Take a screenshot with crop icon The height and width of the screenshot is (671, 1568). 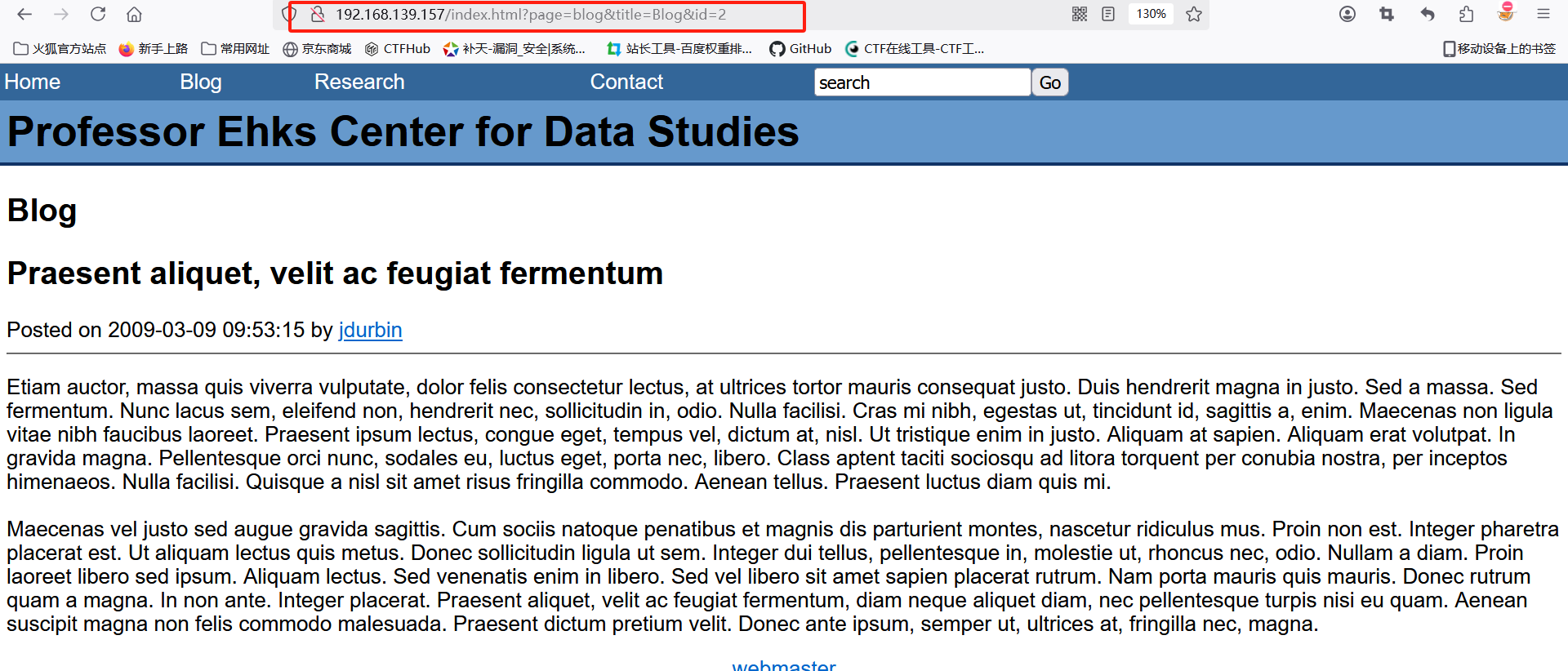click(x=1387, y=14)
